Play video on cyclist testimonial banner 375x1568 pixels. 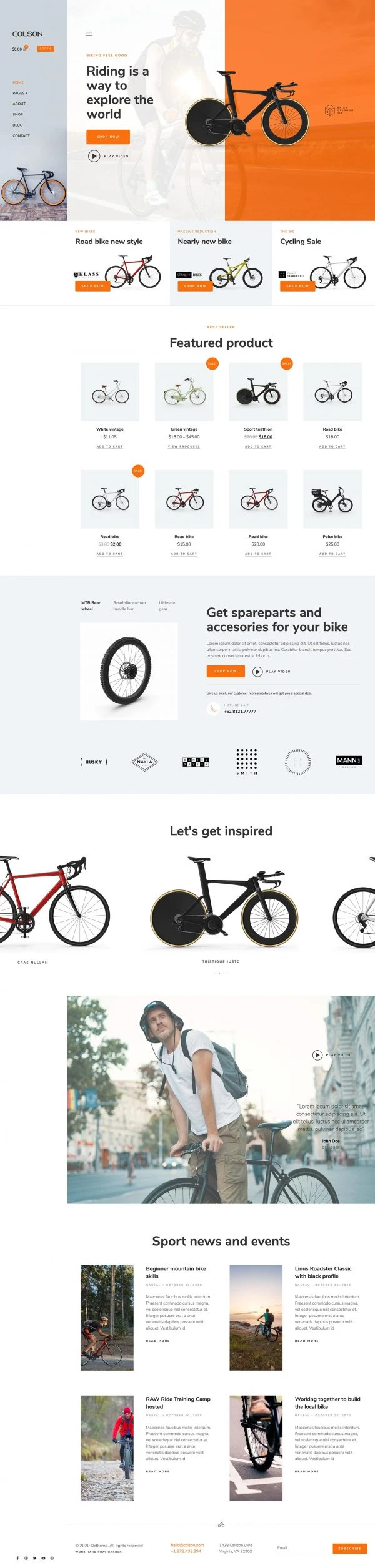click(x=317, y=1055)
